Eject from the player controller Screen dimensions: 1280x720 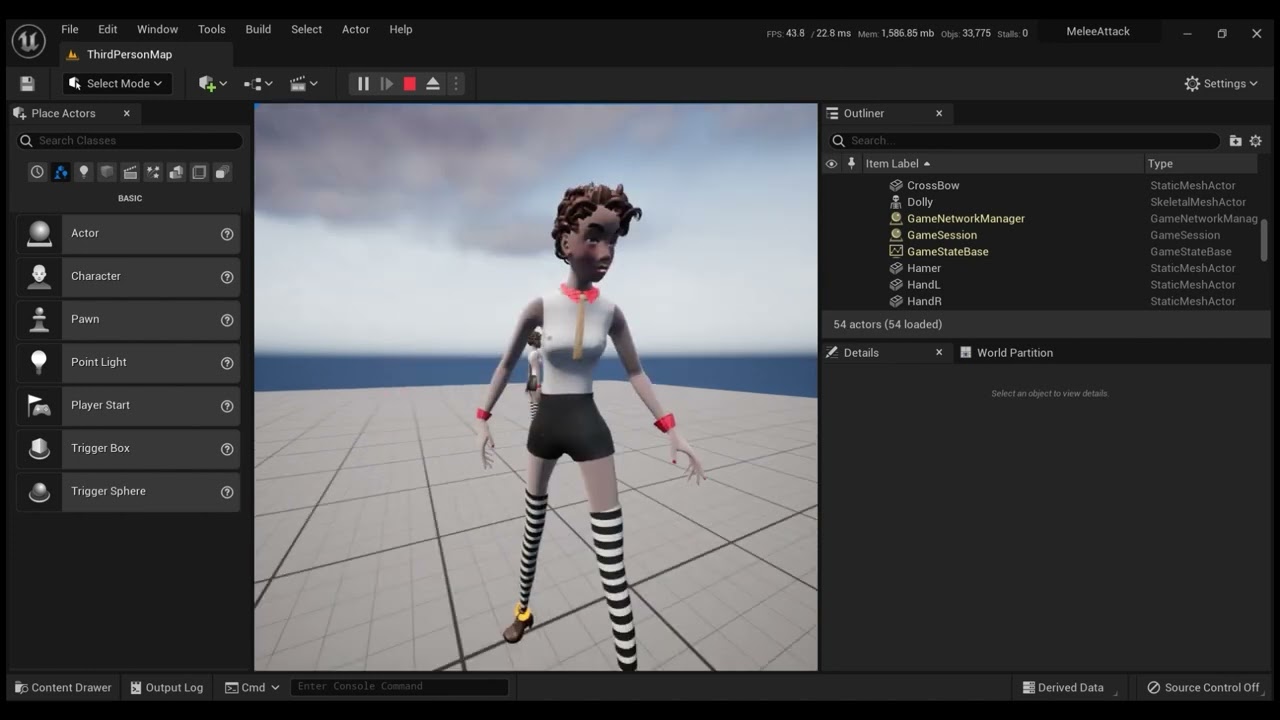pos(433,84)
